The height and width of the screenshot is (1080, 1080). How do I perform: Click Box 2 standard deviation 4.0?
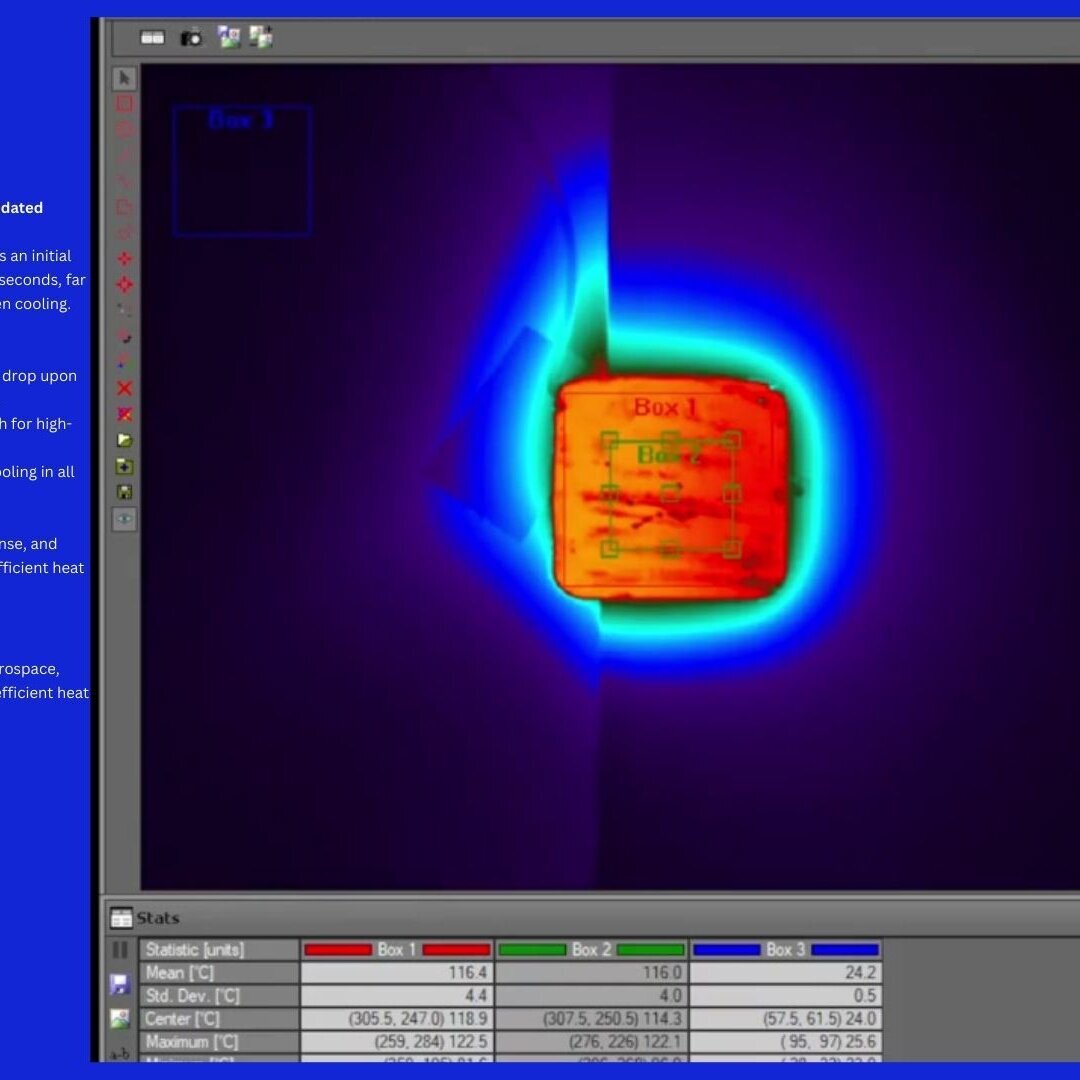click(592, 995)
